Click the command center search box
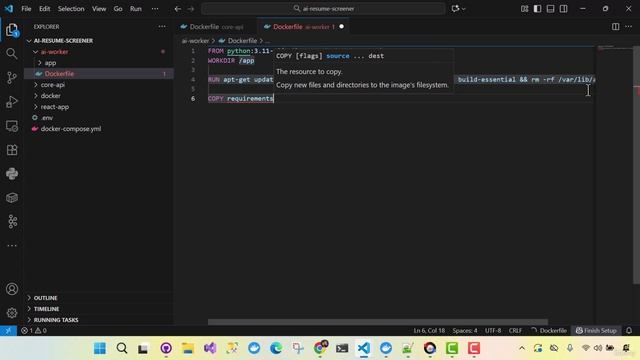Screen dimensions: 640x360 tap(323, 9)
